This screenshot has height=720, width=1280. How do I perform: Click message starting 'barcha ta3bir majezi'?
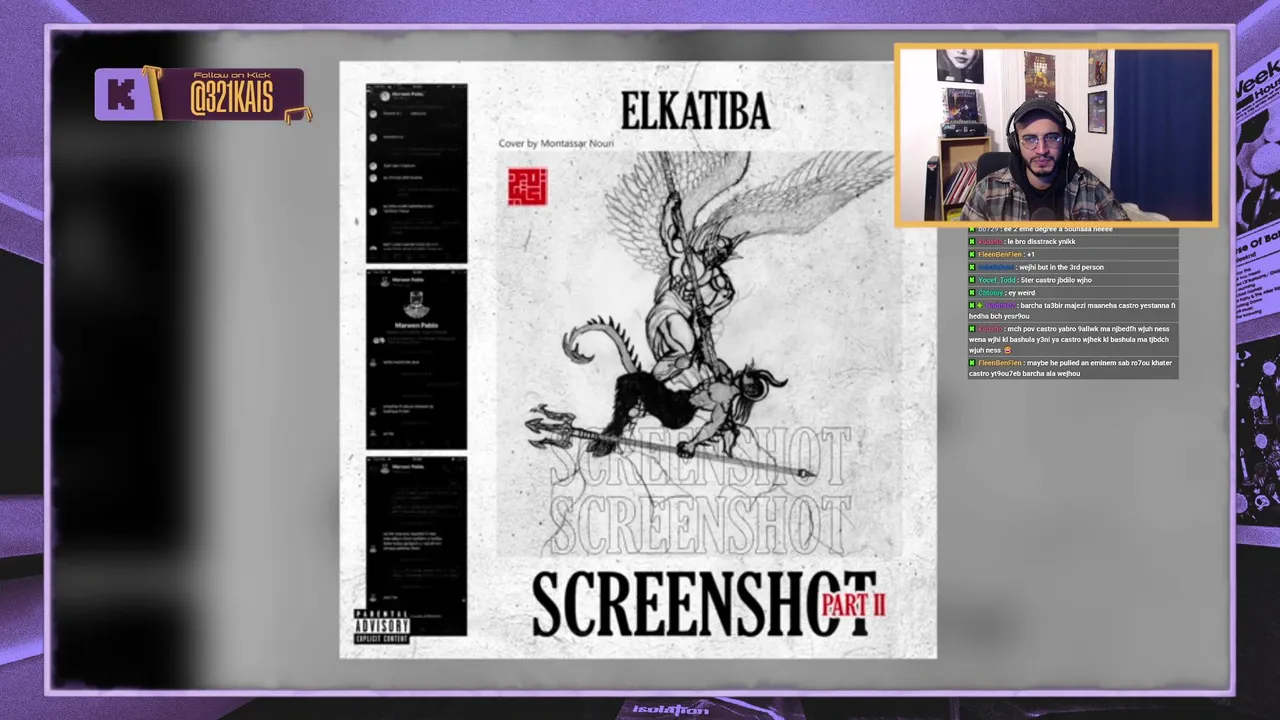[1072, 311]
